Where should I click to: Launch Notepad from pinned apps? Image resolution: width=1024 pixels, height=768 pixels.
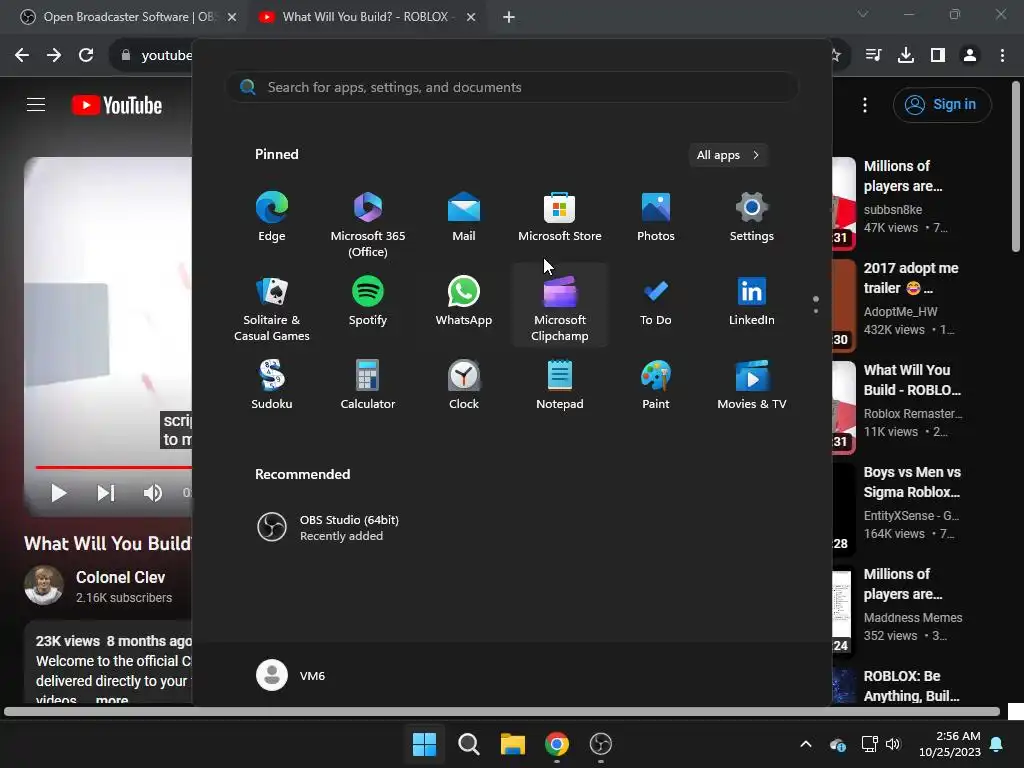tap(560, 385)
